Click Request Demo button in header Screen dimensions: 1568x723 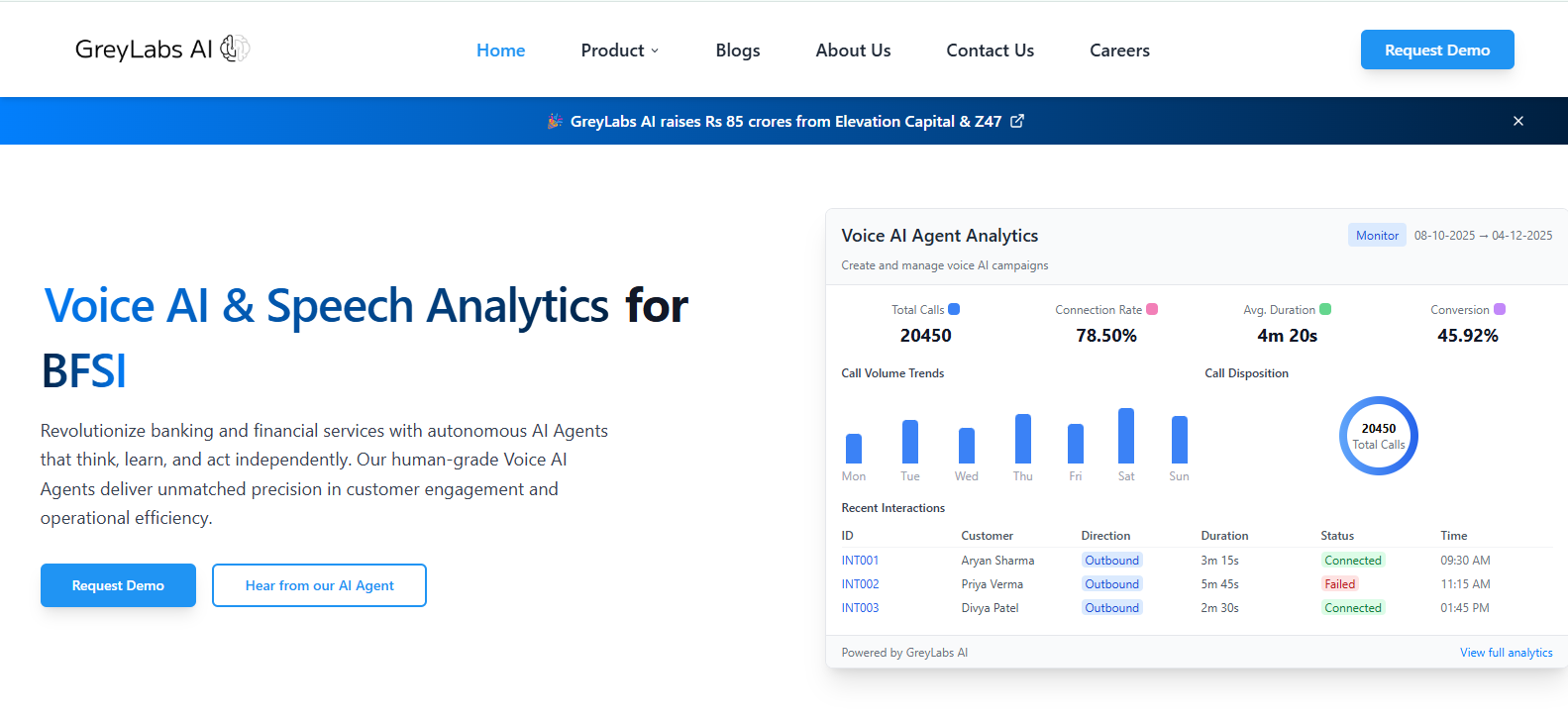pyautogui.click(x=1437, y=50)
